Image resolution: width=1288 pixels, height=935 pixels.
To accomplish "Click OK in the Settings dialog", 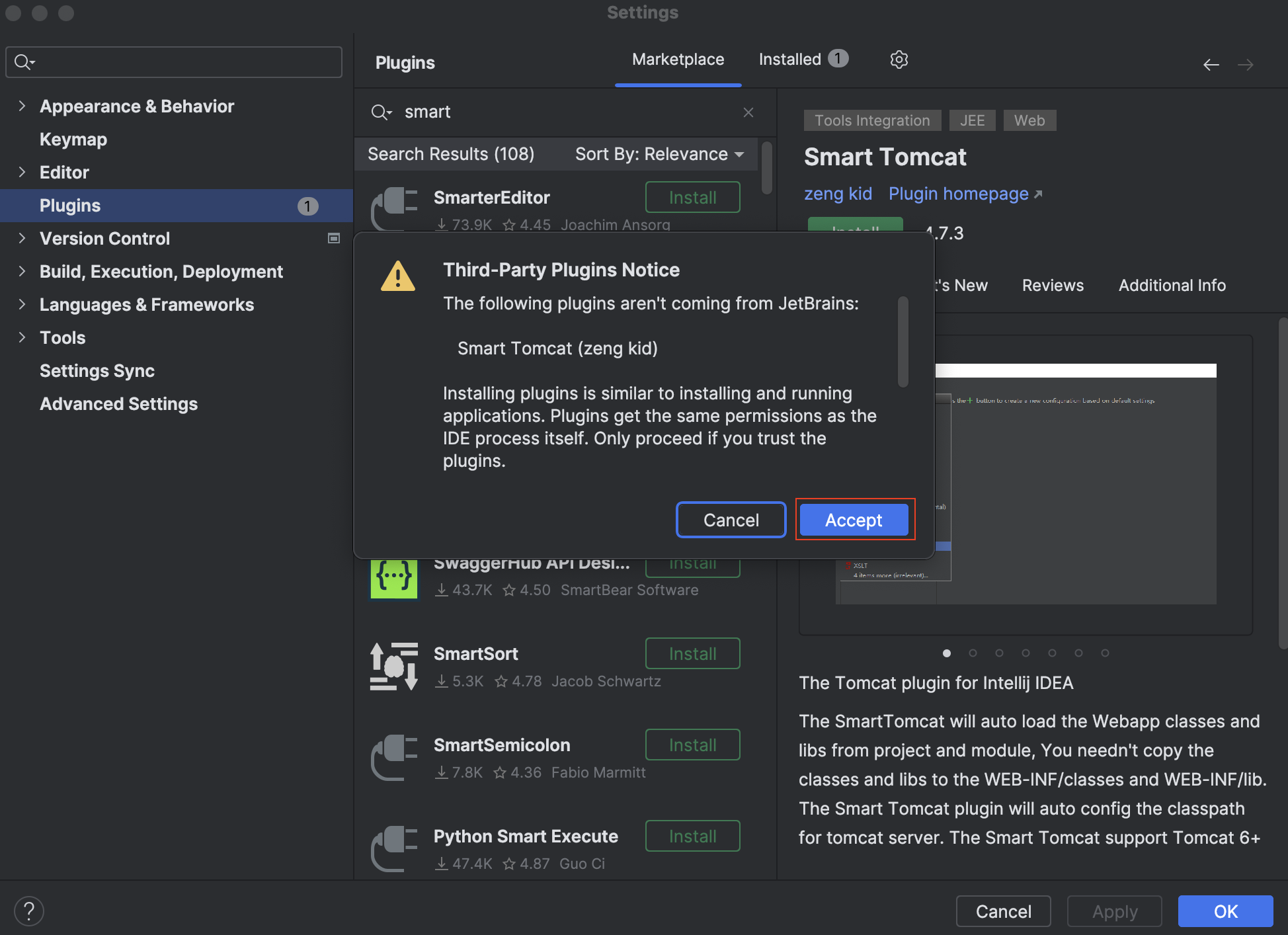I will click(1225, 912).
